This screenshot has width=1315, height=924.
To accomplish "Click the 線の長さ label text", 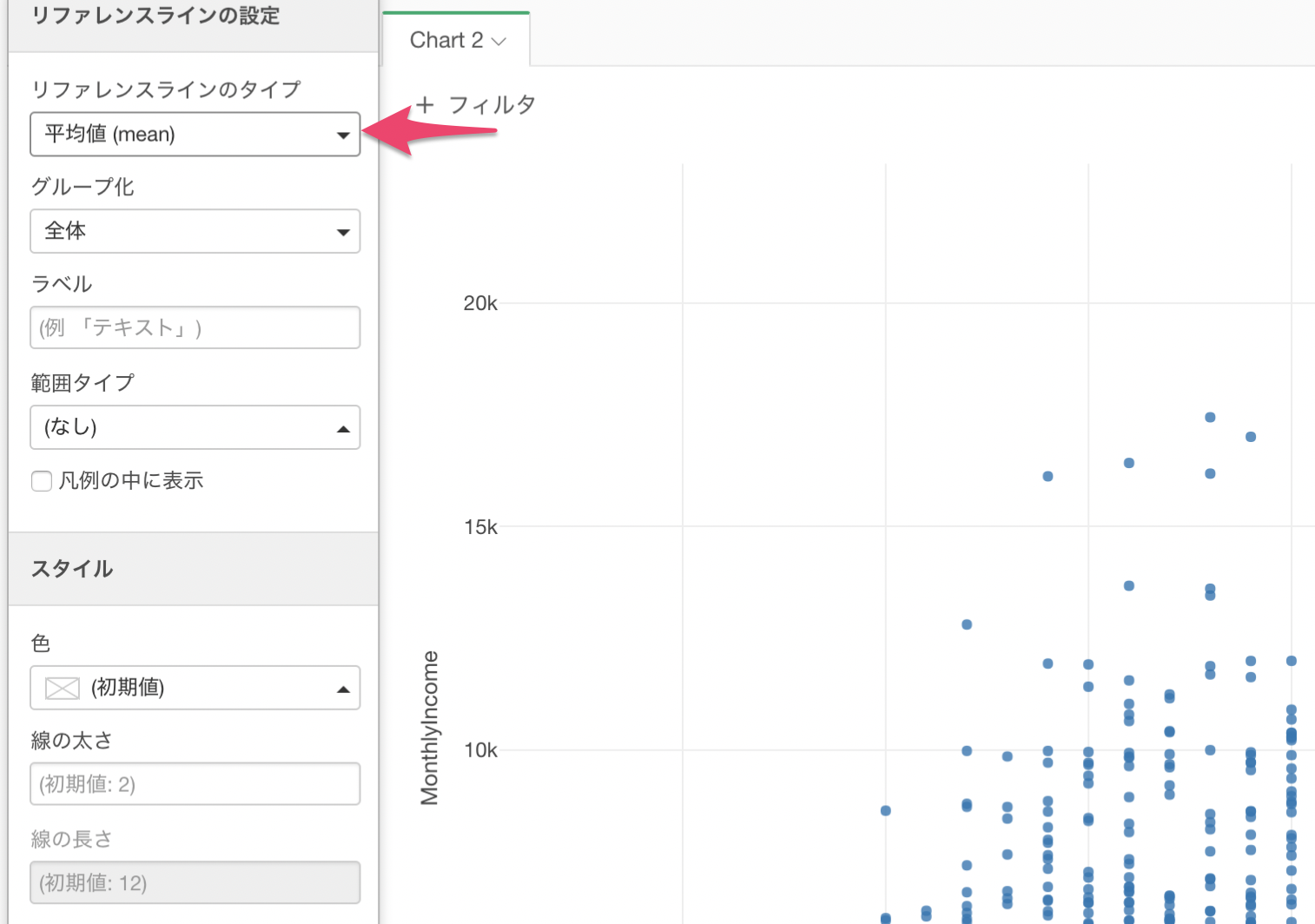I will [72, 839].
